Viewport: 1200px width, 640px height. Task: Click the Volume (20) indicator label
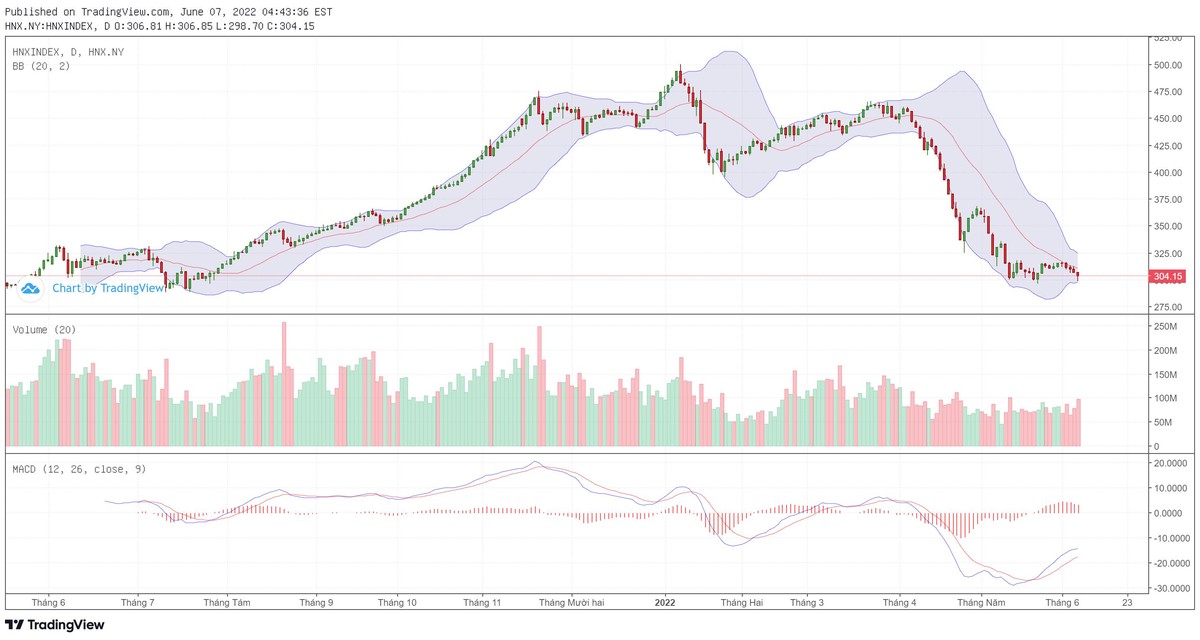pyautogui.click(x=44, y=329)
